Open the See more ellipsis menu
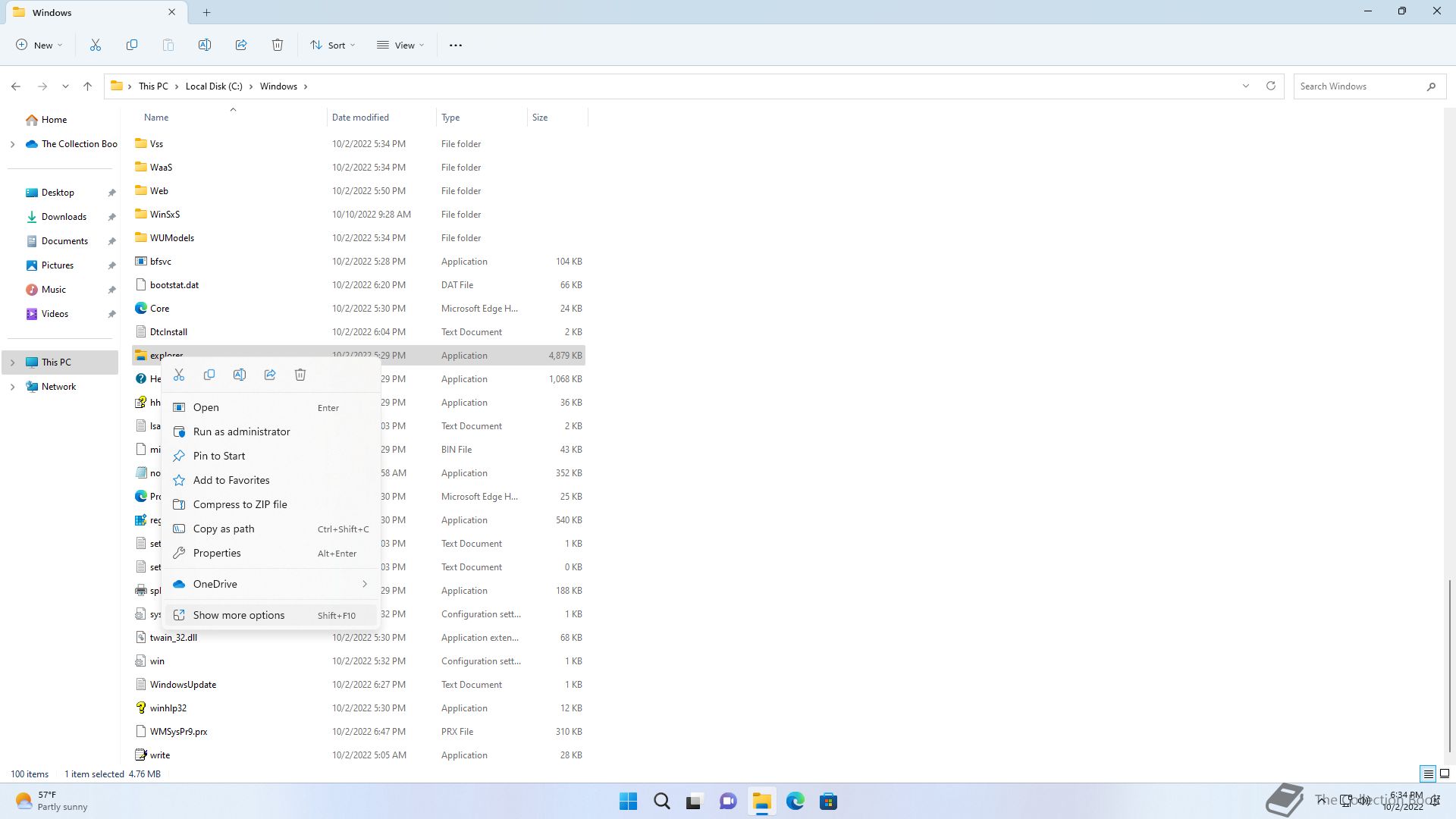Image resolution: width=1456 pixels, height=819 pixels. coord(456,45)
